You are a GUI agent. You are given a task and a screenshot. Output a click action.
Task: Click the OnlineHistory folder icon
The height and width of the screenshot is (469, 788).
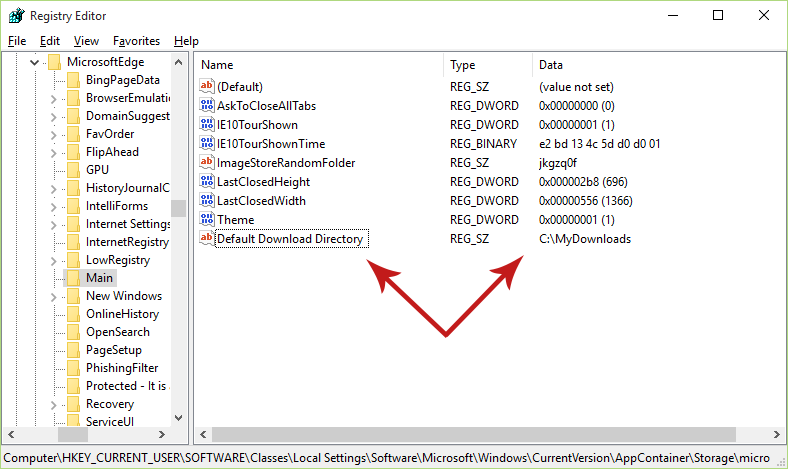tap(73, 314)
